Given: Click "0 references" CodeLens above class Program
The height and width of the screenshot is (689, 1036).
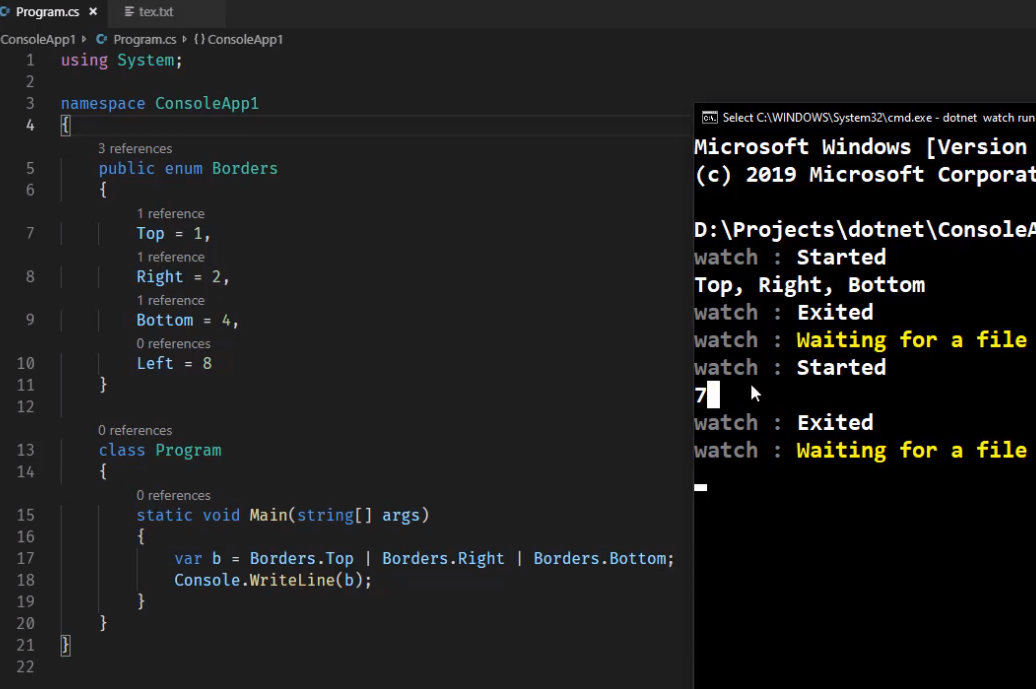Looking at the screenshot, I should click(135, 430).
